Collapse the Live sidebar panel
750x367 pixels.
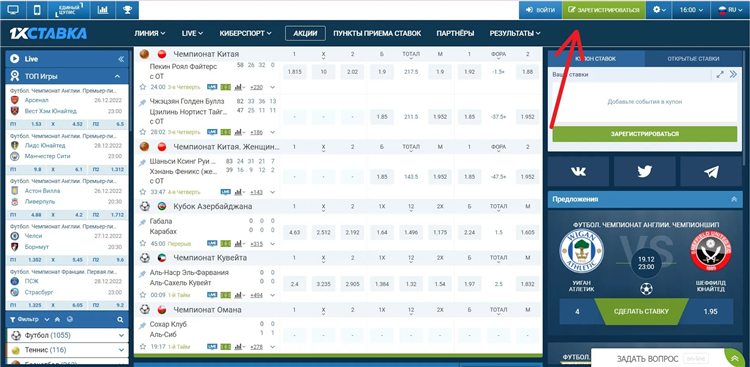tap(121, 59)
